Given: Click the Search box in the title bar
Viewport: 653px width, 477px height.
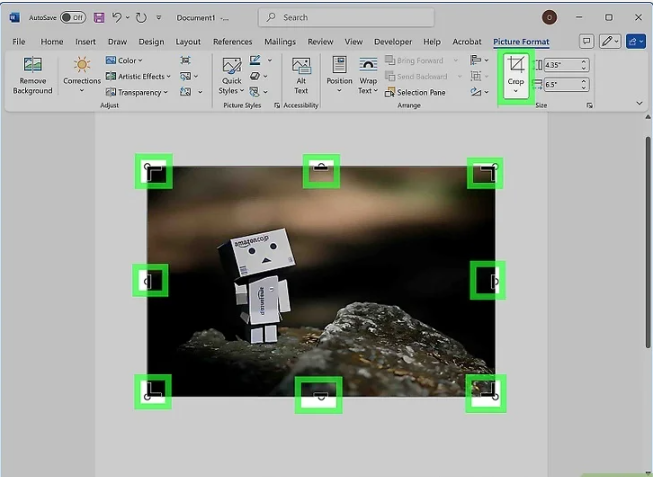Looking at the screenshot, I should pyautogui.click(x=346, y=17).
